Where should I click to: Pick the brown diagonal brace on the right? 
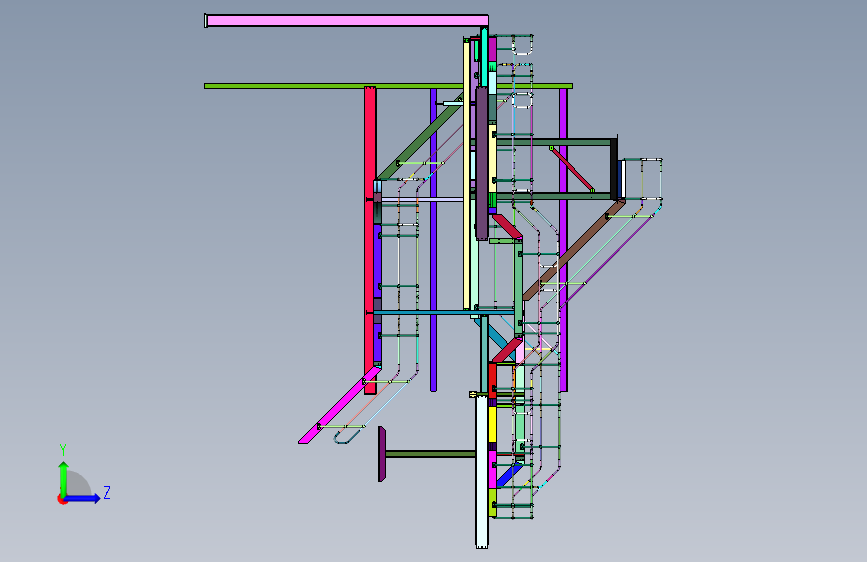573,251
